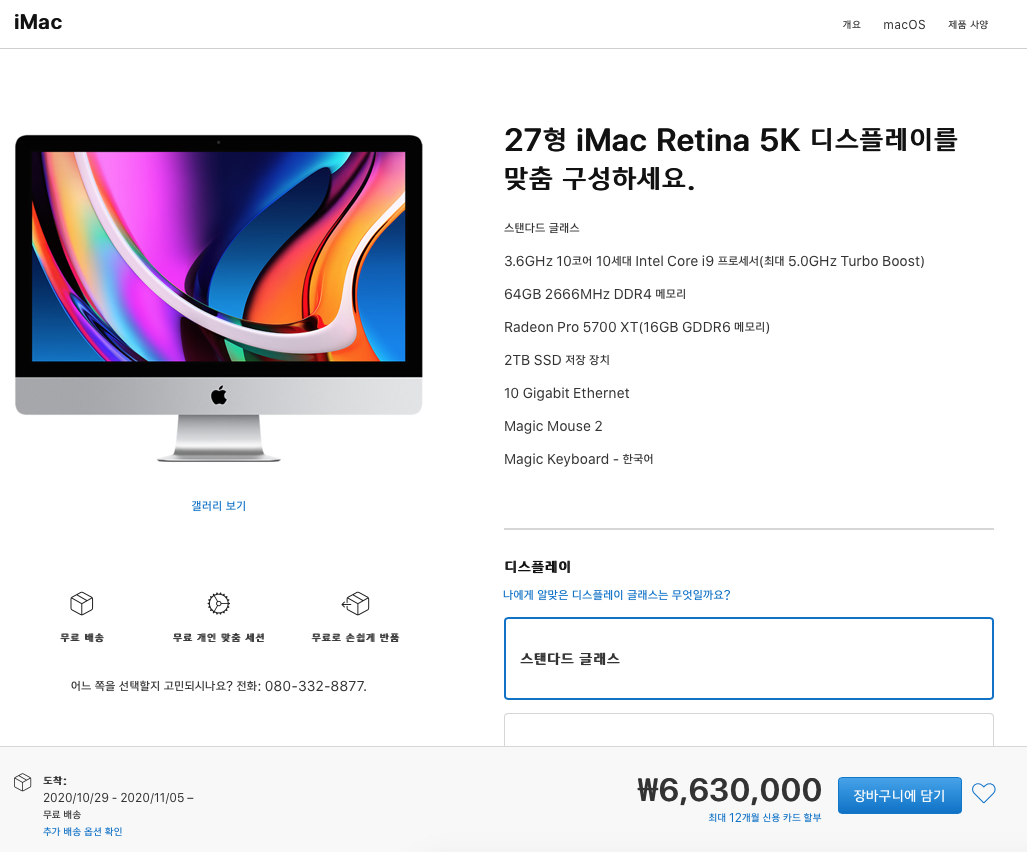Image resolution: width=1027 pixels, height=852 pixels.
Task: Click the 디스플레이 section heading
Action: tap(538, 566)
